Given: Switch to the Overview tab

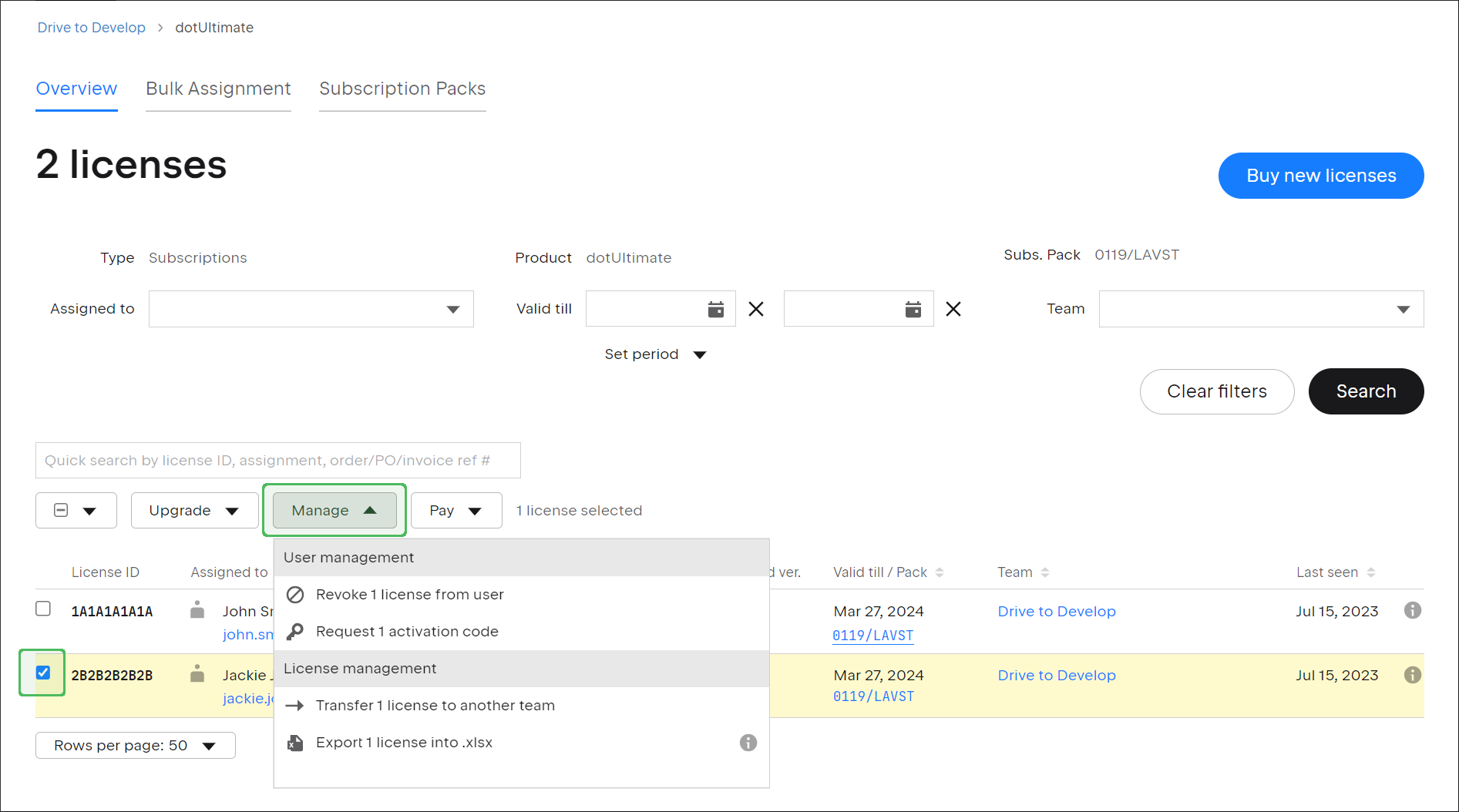Looking at the screenshot, I should (76, 89).
